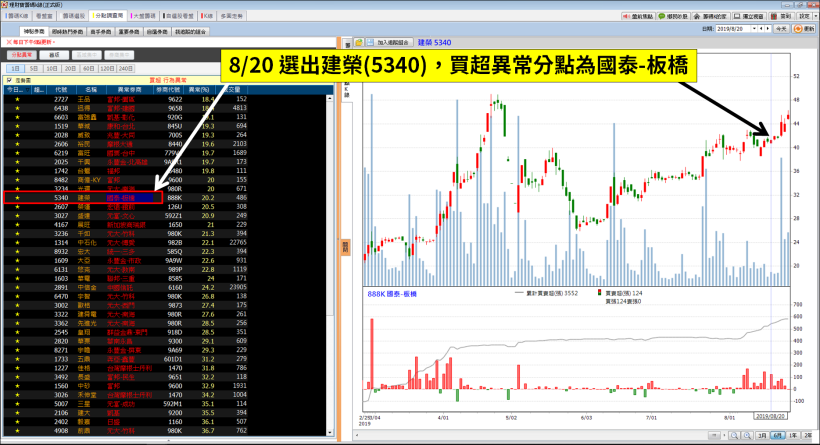Open the 籌碼K線 main tab
This screenshot has width=820, height=445.
click(17, 16)
